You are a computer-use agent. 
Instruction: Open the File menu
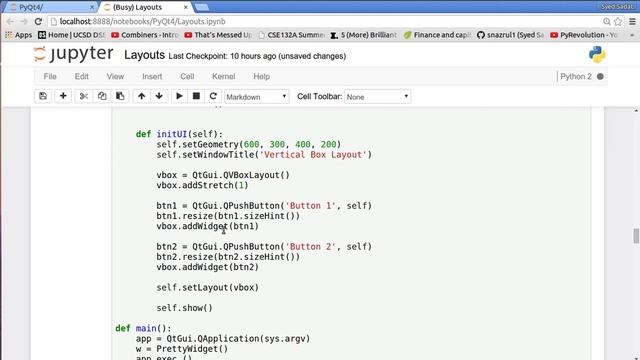tap(50, 77)
